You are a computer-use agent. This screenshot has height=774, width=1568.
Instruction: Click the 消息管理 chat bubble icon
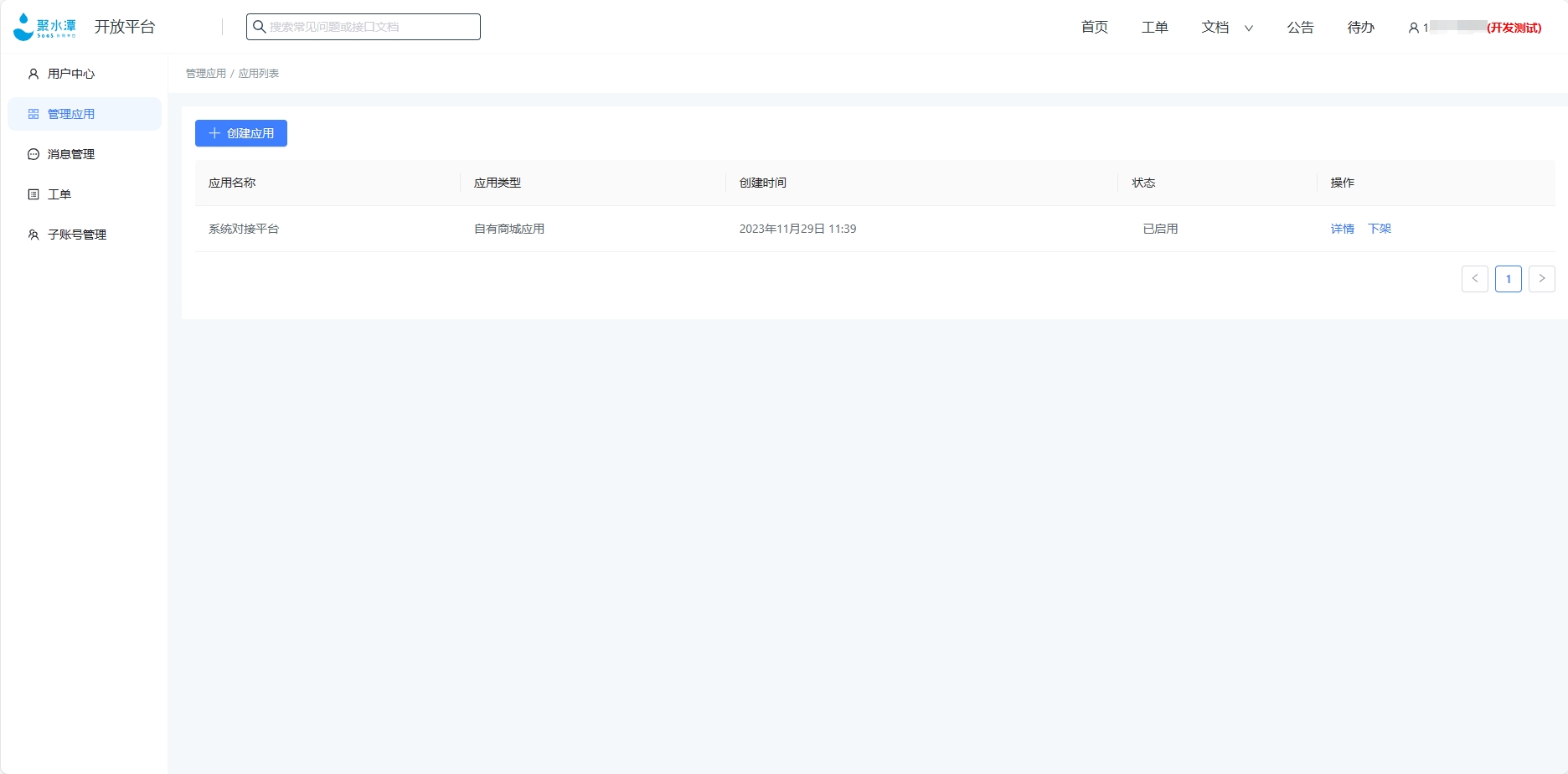[34, 154]
